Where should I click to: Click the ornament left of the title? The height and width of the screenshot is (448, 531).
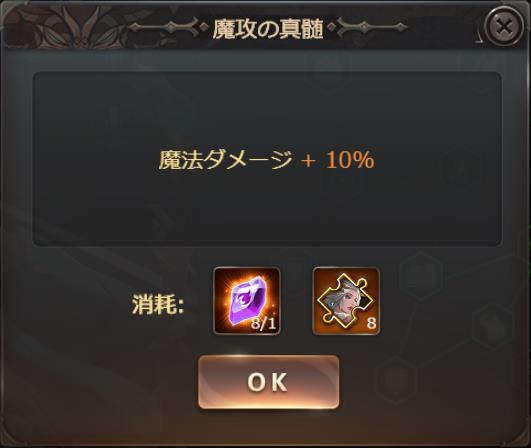(167, 28)
